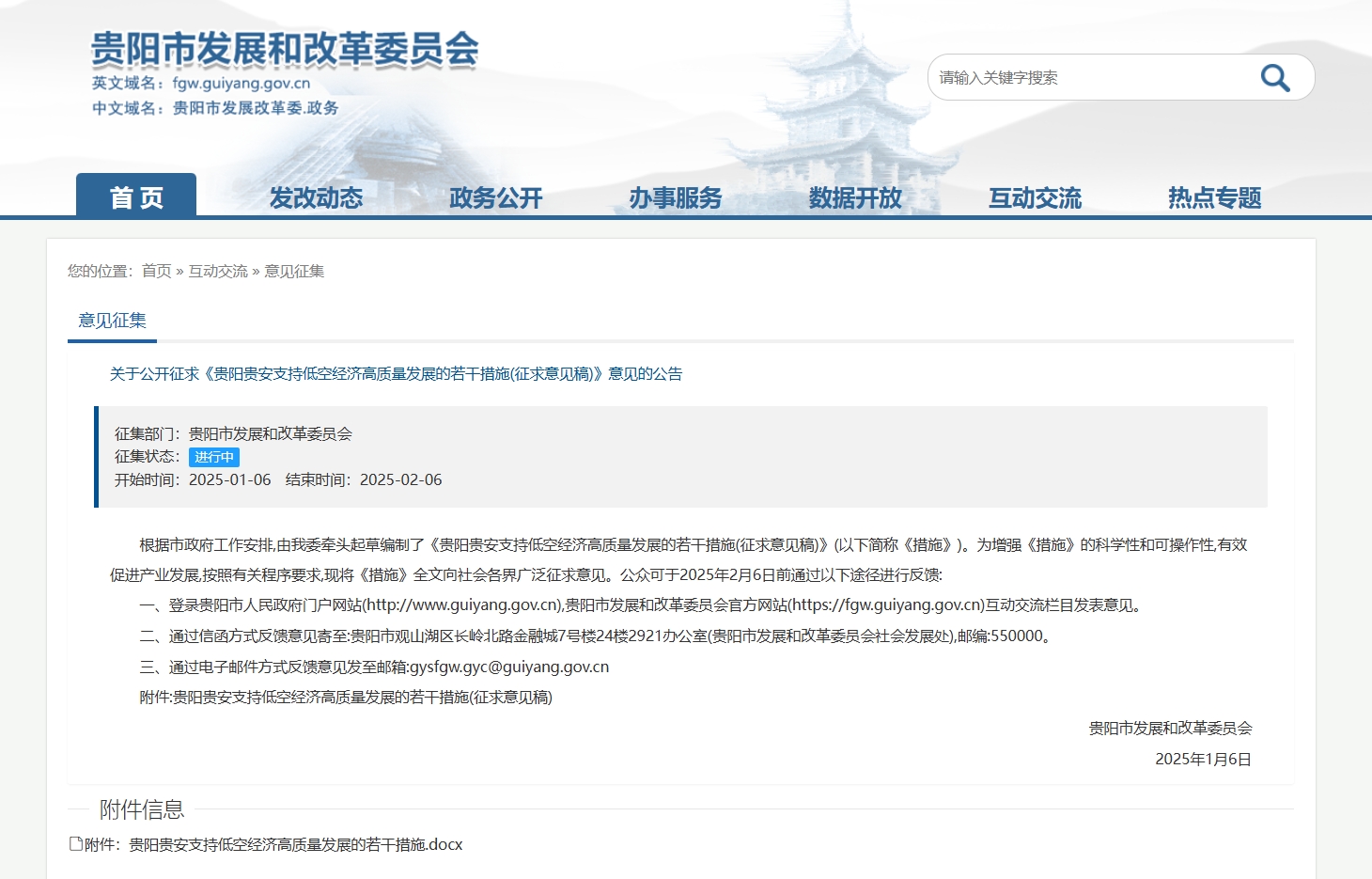
Task: Navigate to 互动交流 in top menu
Action: click(x=1035, y=197)
